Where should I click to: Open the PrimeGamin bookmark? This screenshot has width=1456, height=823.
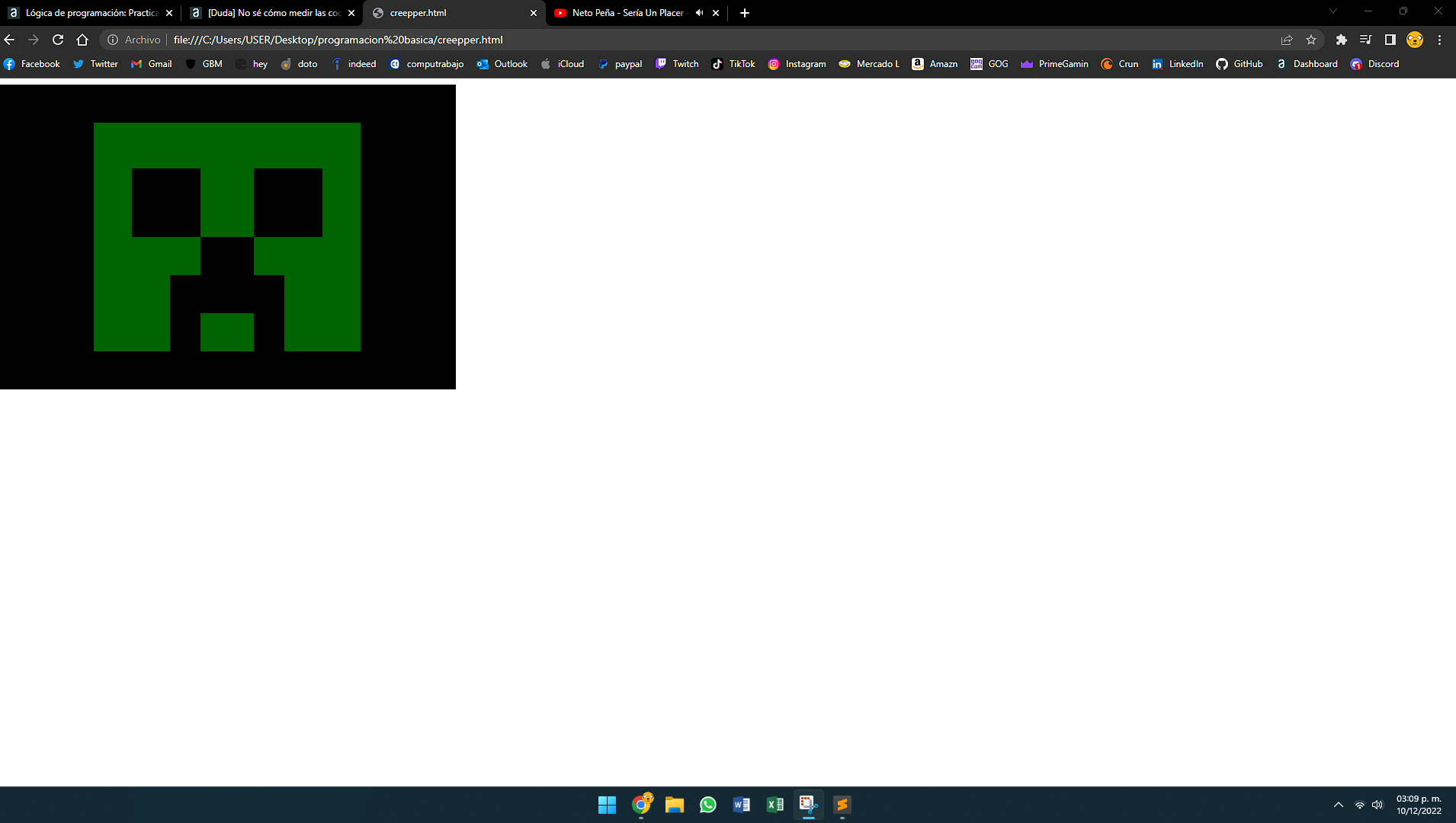pyautogui.click(x=1055, y=64)
